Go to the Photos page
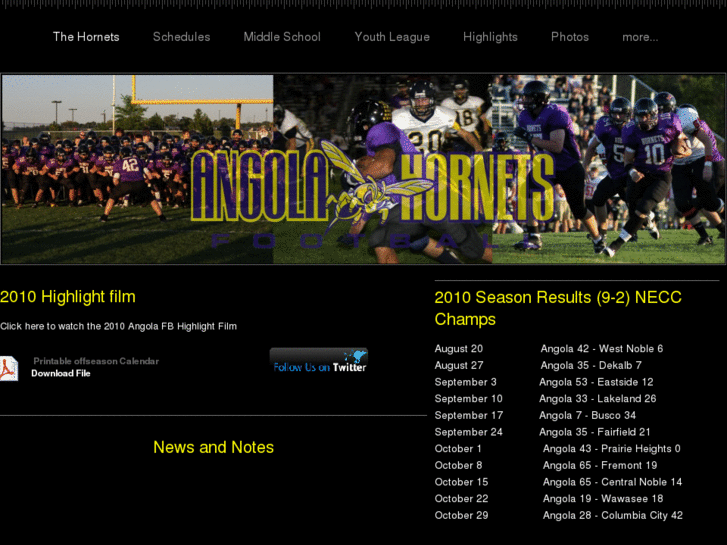This screenshot has width=727, height=545. click(x=570, y=37)
